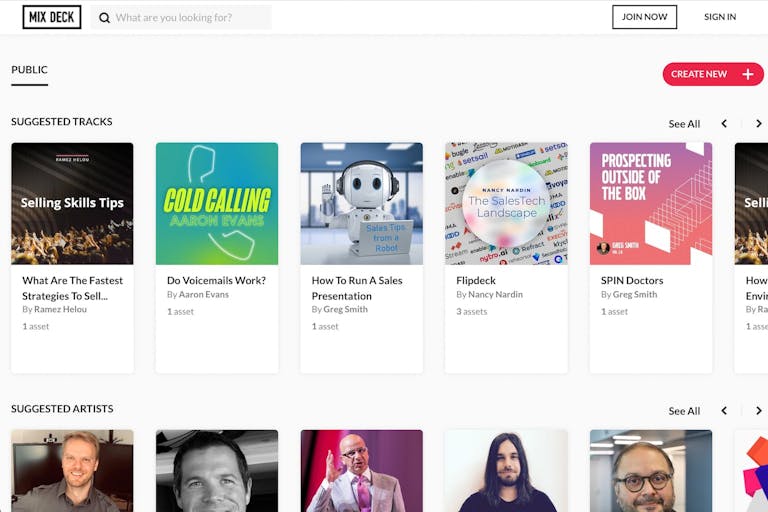Click the search magnifier icon
This screenshot has width=768, height=512.
tap(104, 18)
